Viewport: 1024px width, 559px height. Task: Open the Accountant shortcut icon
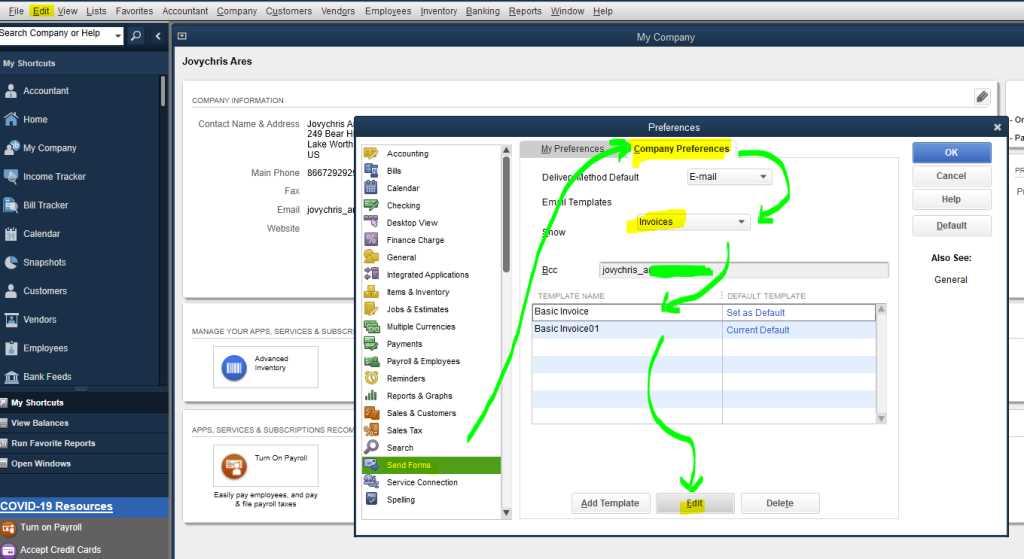11,91
